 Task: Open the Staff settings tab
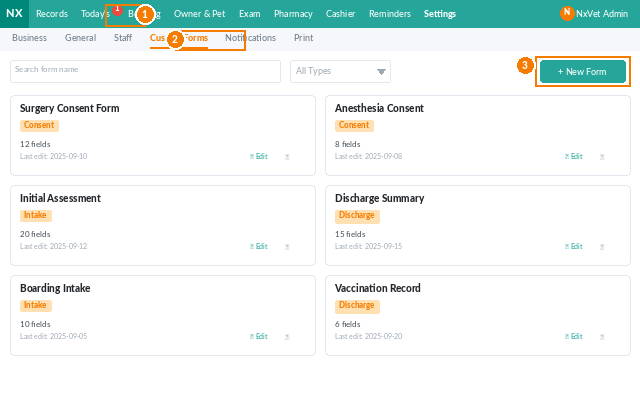click(x=122, y=38)
